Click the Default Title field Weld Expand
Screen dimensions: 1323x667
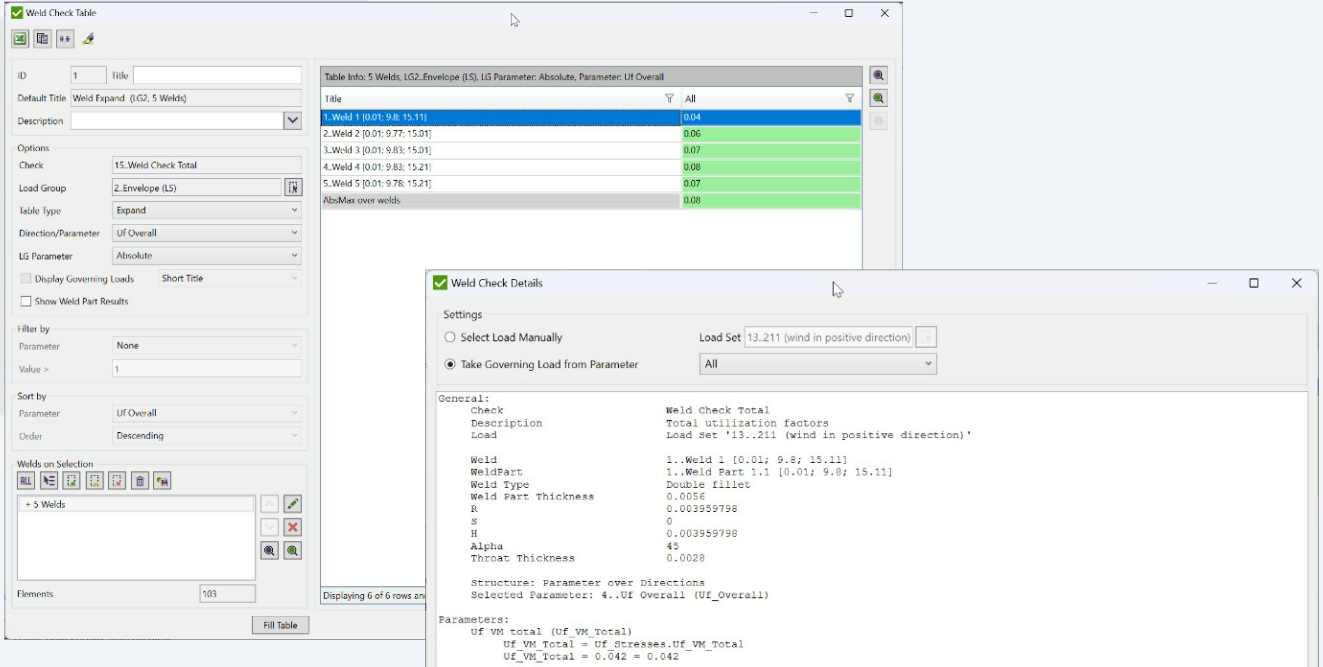pyautogui.click(x=186, y=99)
